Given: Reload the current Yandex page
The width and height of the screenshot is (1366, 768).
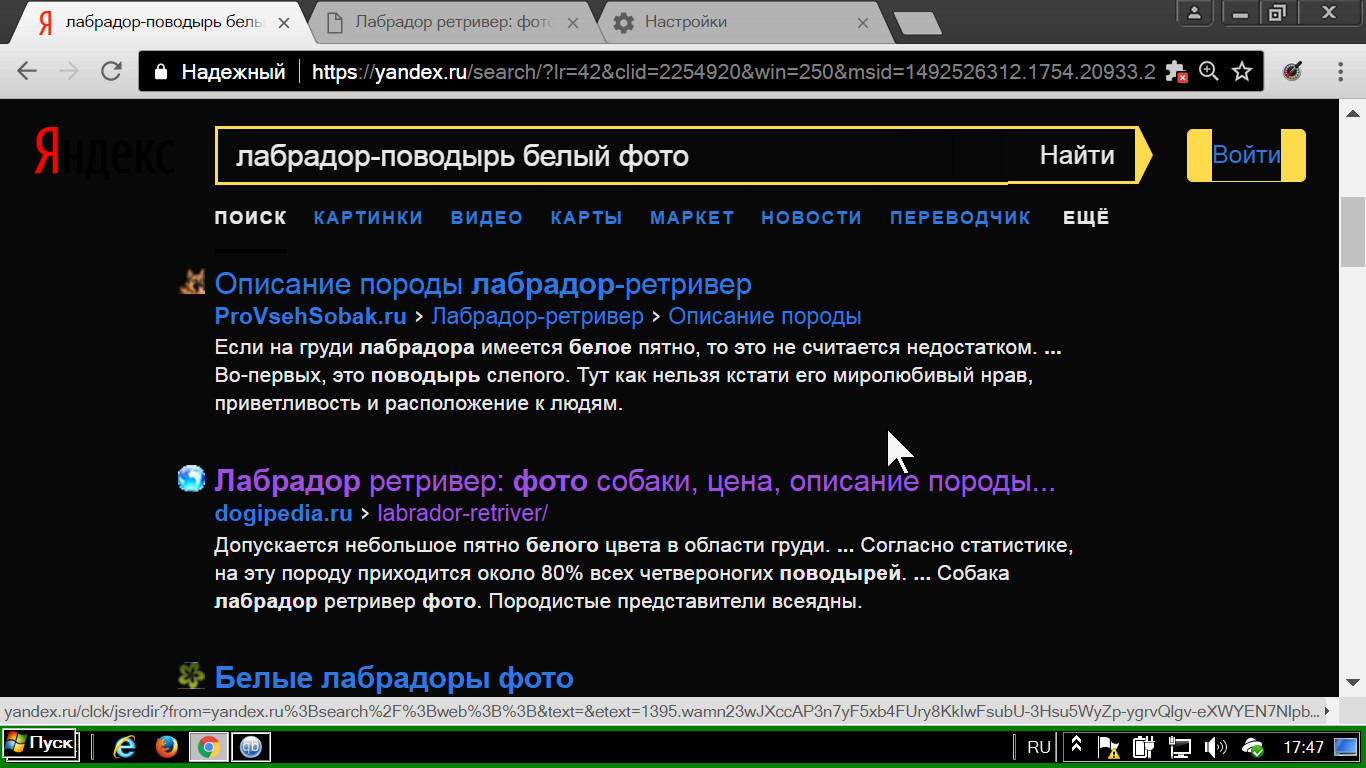Looking at the screenshot, I should point(111,72).
